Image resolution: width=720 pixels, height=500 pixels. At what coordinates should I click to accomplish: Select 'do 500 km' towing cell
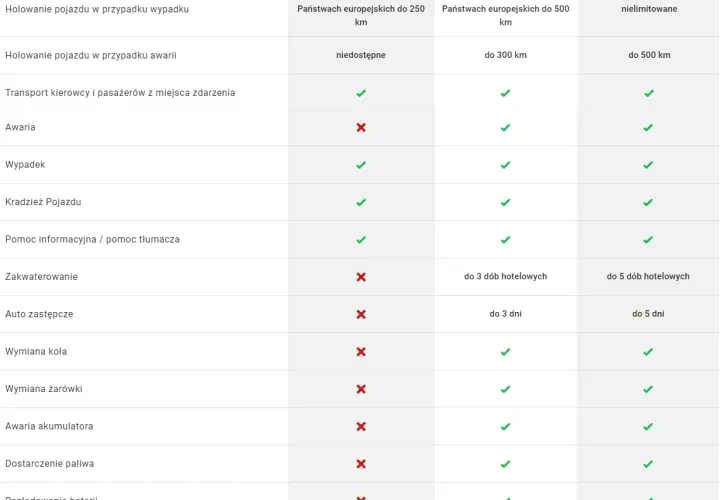[649, 55]
